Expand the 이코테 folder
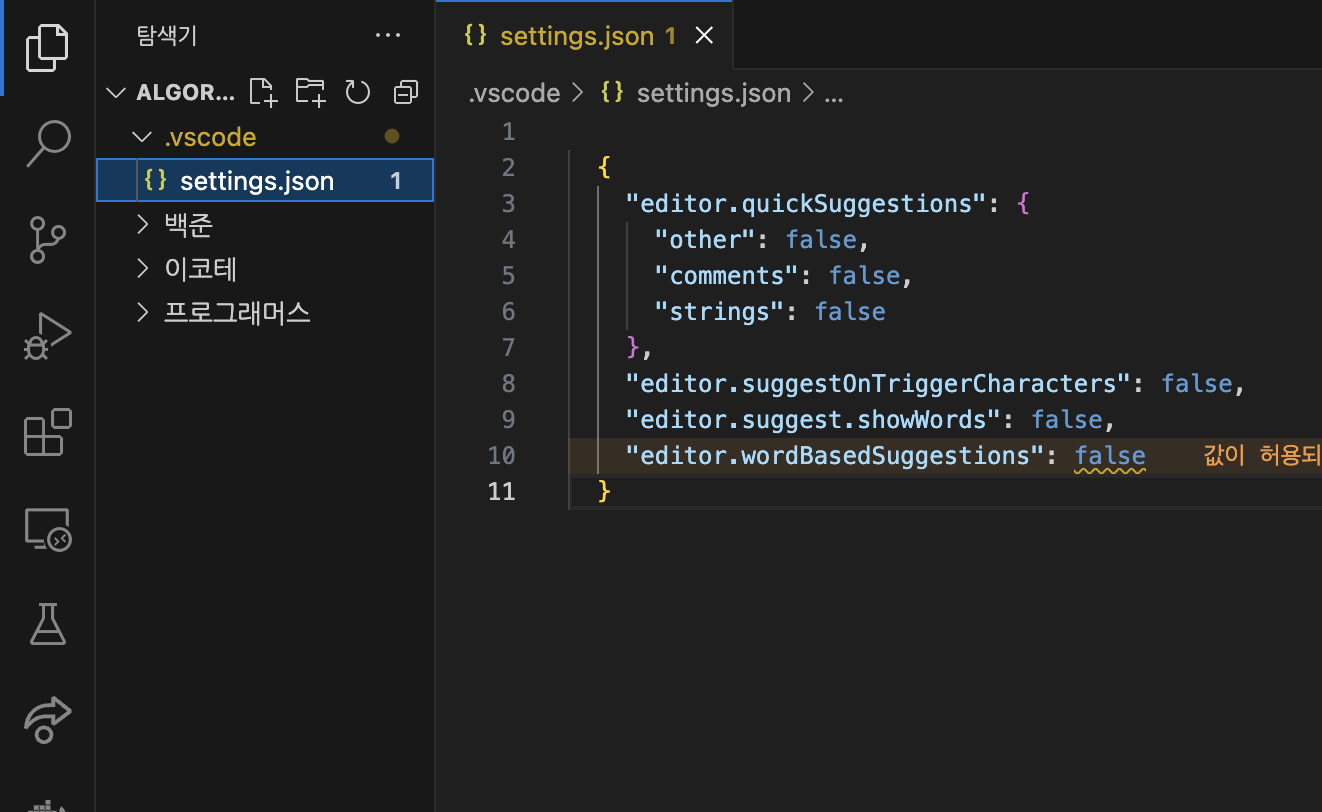Screen dimensions: 1322x812 pos(142,269)
